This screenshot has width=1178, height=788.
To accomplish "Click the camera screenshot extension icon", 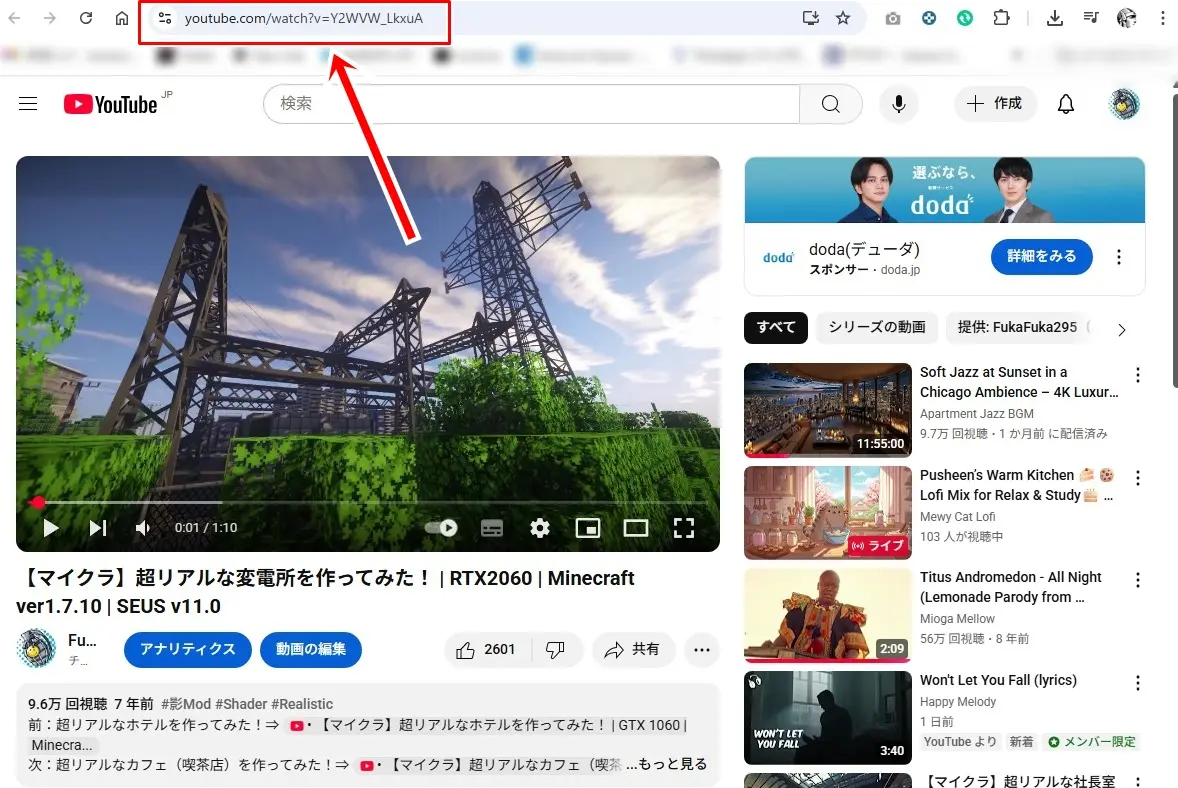I will pyautogui.click(x=893, y=18).
